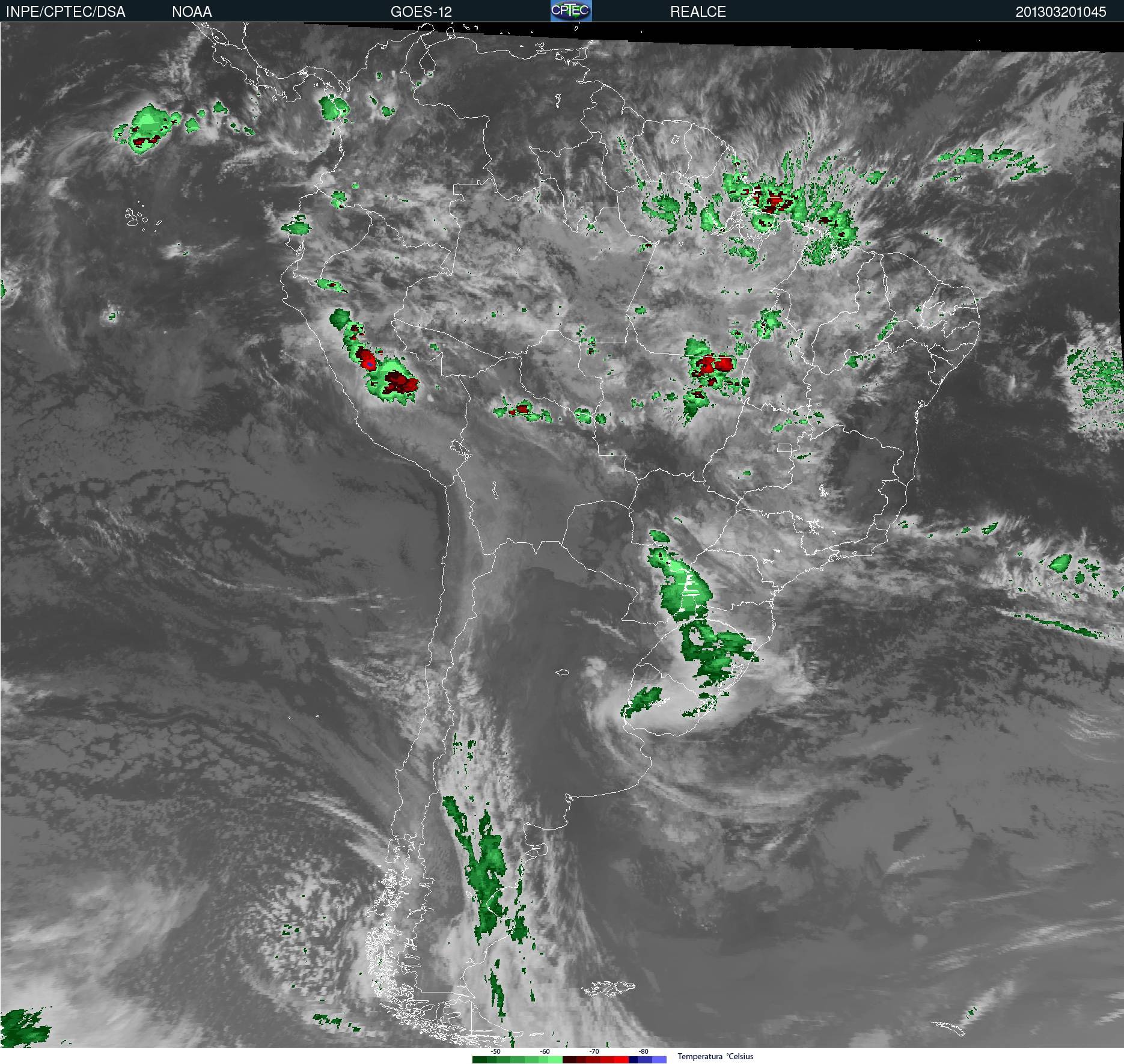The image size is (1124, 1064).
Task: Click the -70 legend value
Action: pyautogui.click(x=594, y=1051)
